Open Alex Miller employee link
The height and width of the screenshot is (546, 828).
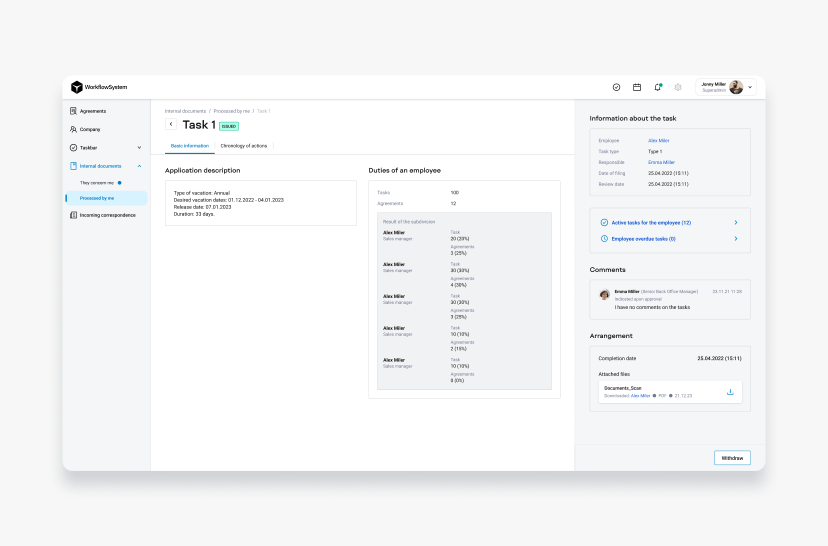coord(658,141)
